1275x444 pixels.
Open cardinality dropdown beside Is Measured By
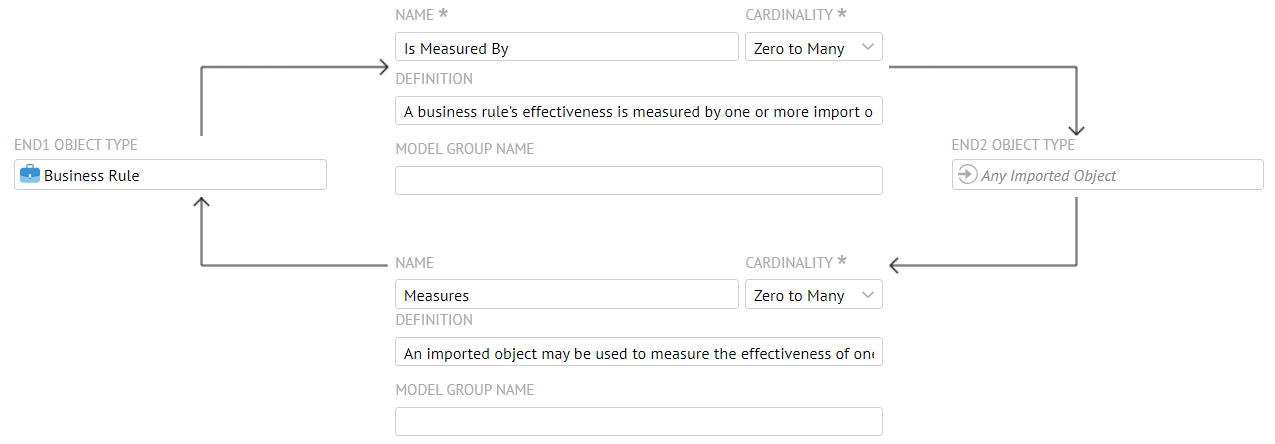click(x=813, y=47)
